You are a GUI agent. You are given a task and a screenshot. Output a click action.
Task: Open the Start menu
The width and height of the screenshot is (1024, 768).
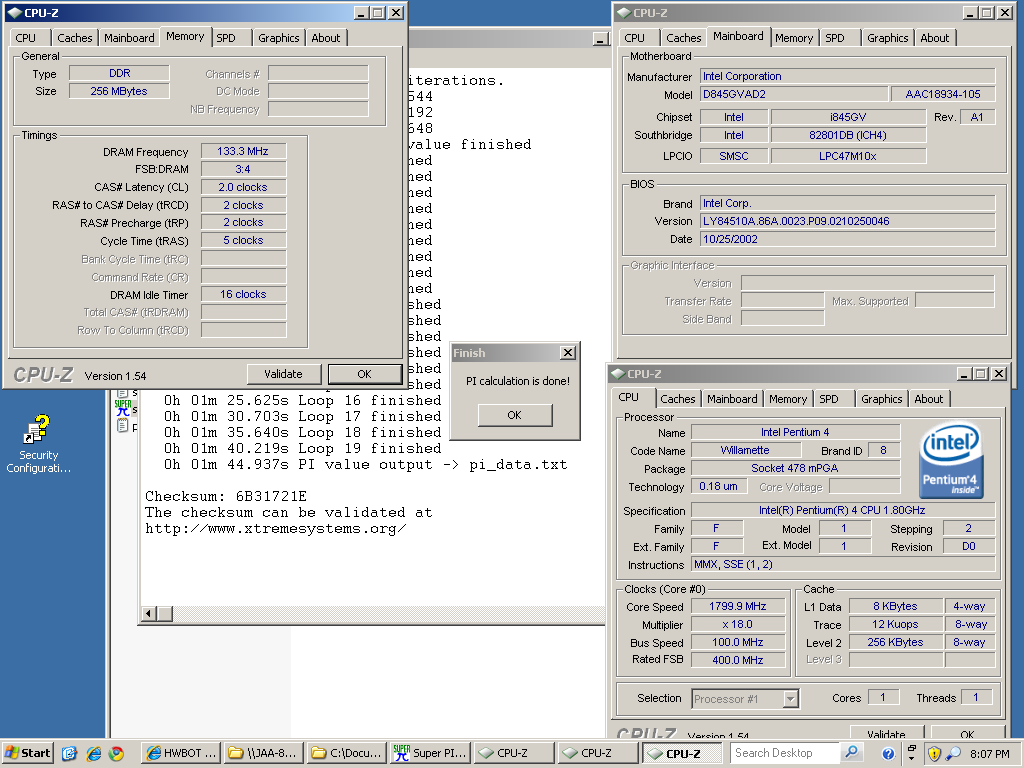click(27, 753)
